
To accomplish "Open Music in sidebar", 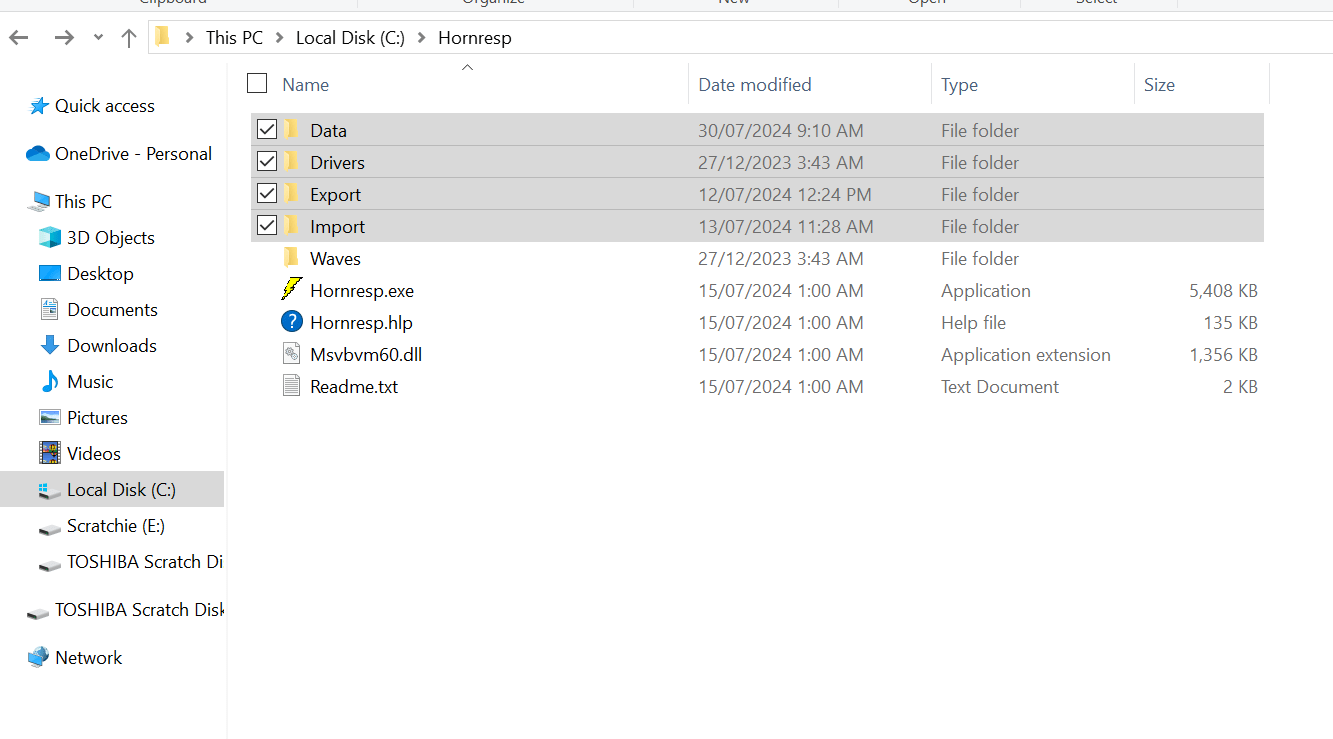I will tap(90, 382).
